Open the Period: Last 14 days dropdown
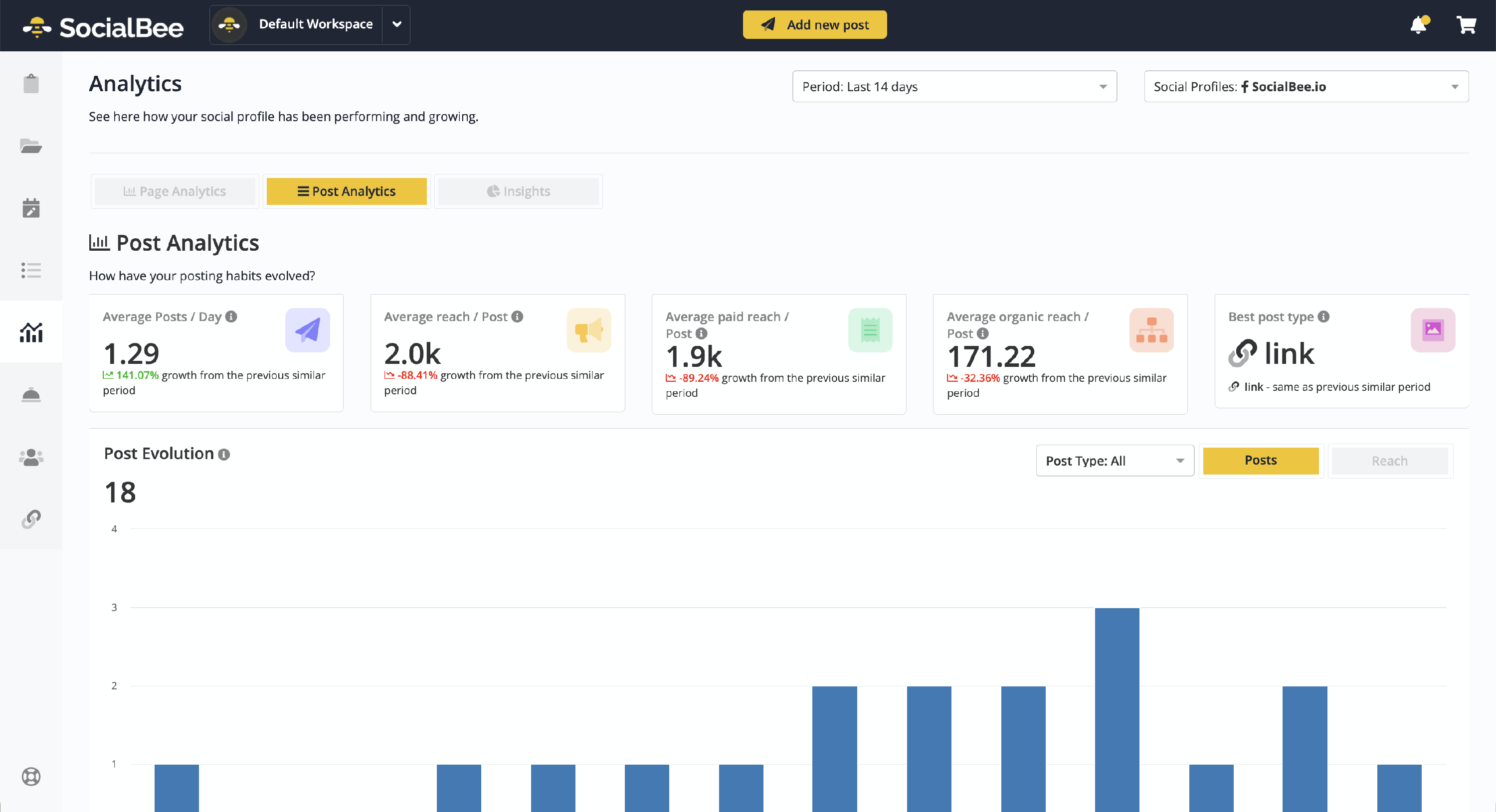1496x812 pixels. pos(954,86)
